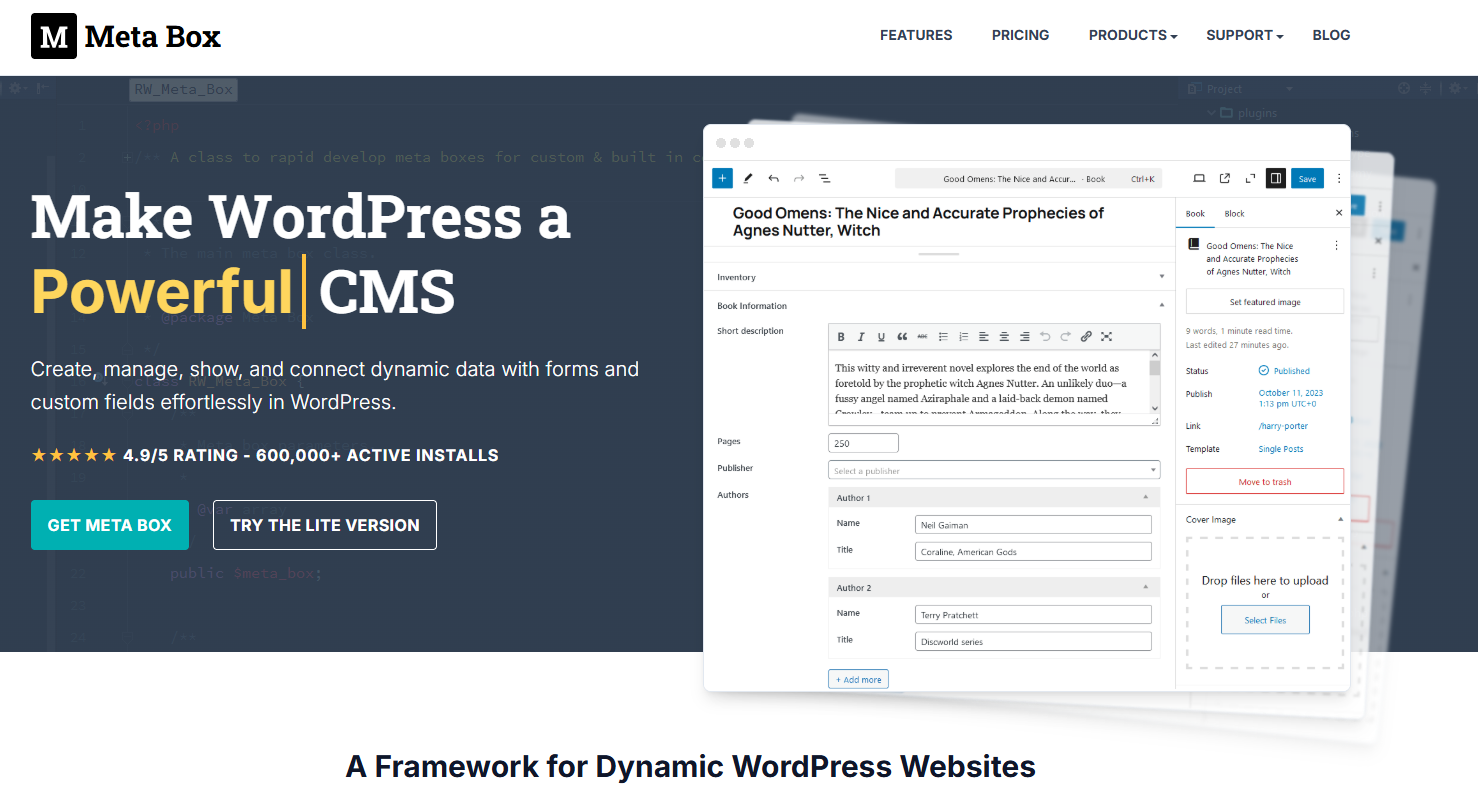The image size is (1478, 785).
Task: Open the command palette bar showing Ctrl+K
Action: pyautogui.click(x=1028, y=179)
